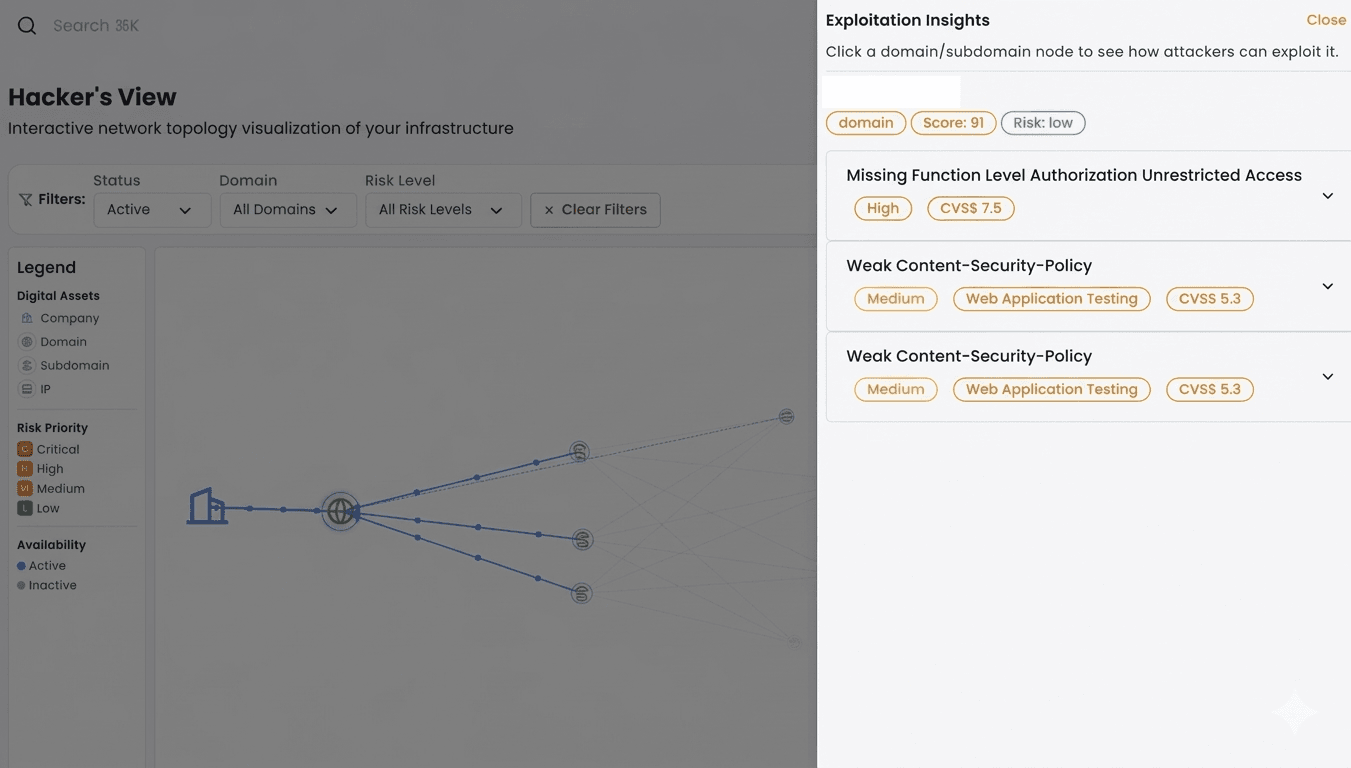Image resolution: width=1351 pixels, height=768 pixels.
Task: Click the Critical risk legend icon
Action: 25,449
